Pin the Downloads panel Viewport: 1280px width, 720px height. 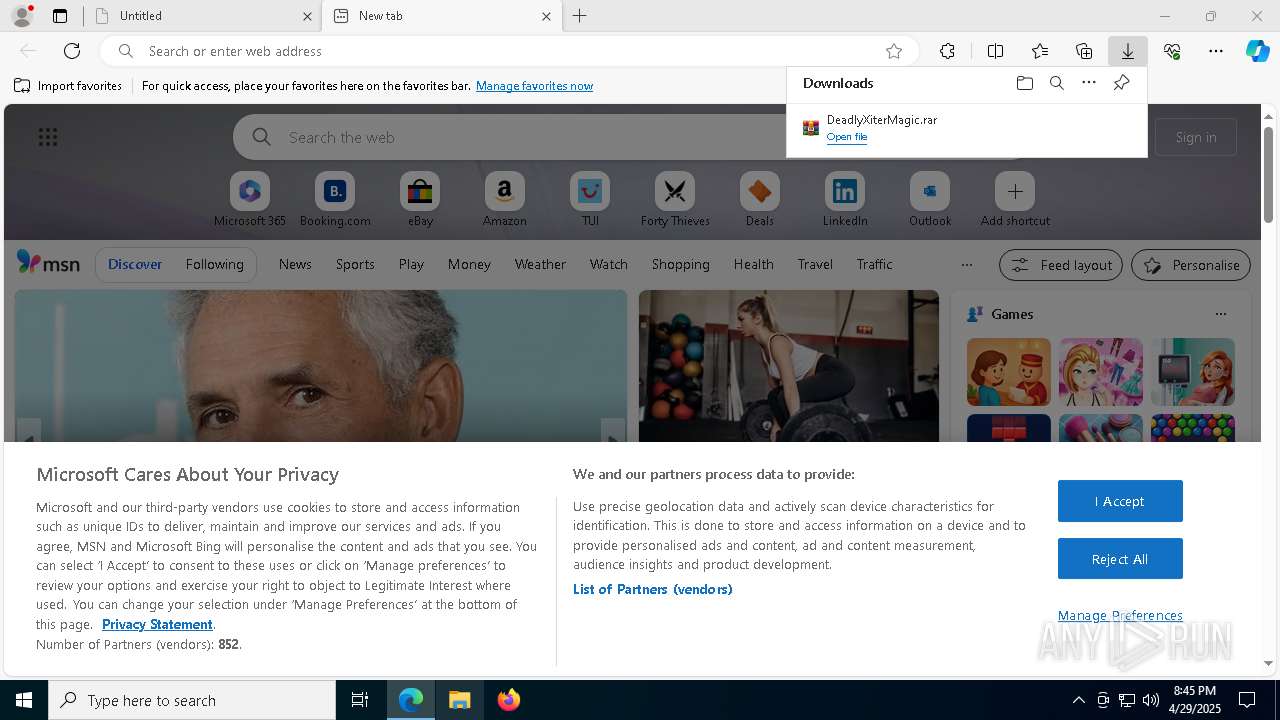pyautogui.click(x=1121, y=83)
